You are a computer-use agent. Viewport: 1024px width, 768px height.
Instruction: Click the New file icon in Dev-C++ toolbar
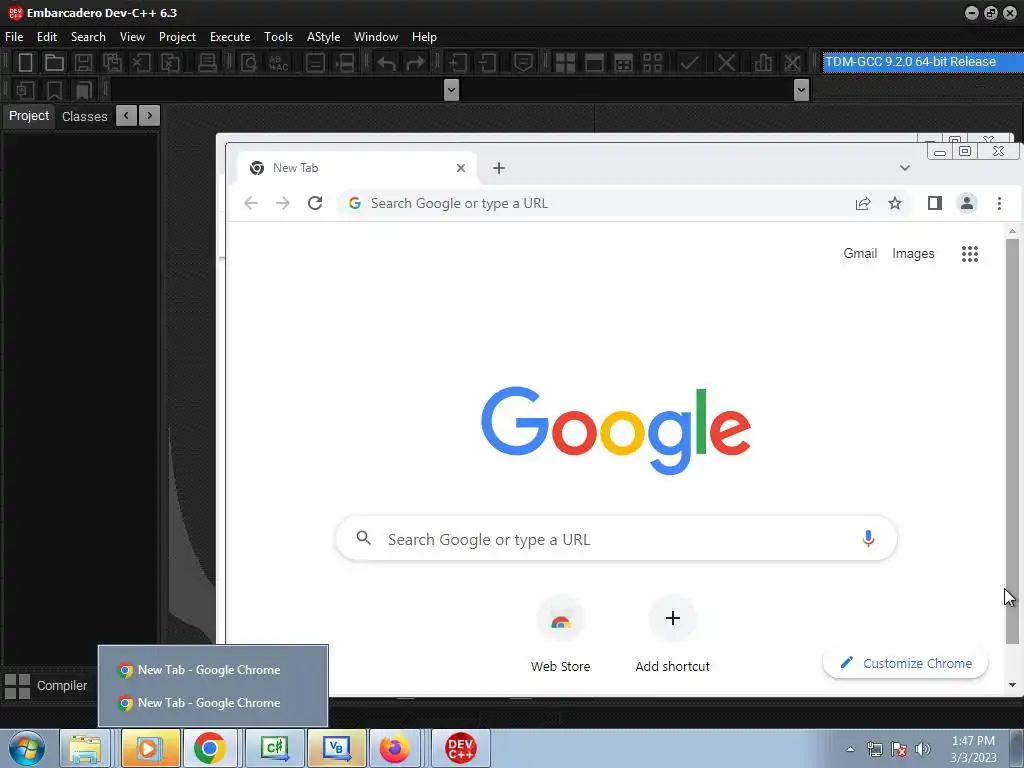(x=25, y=63)
